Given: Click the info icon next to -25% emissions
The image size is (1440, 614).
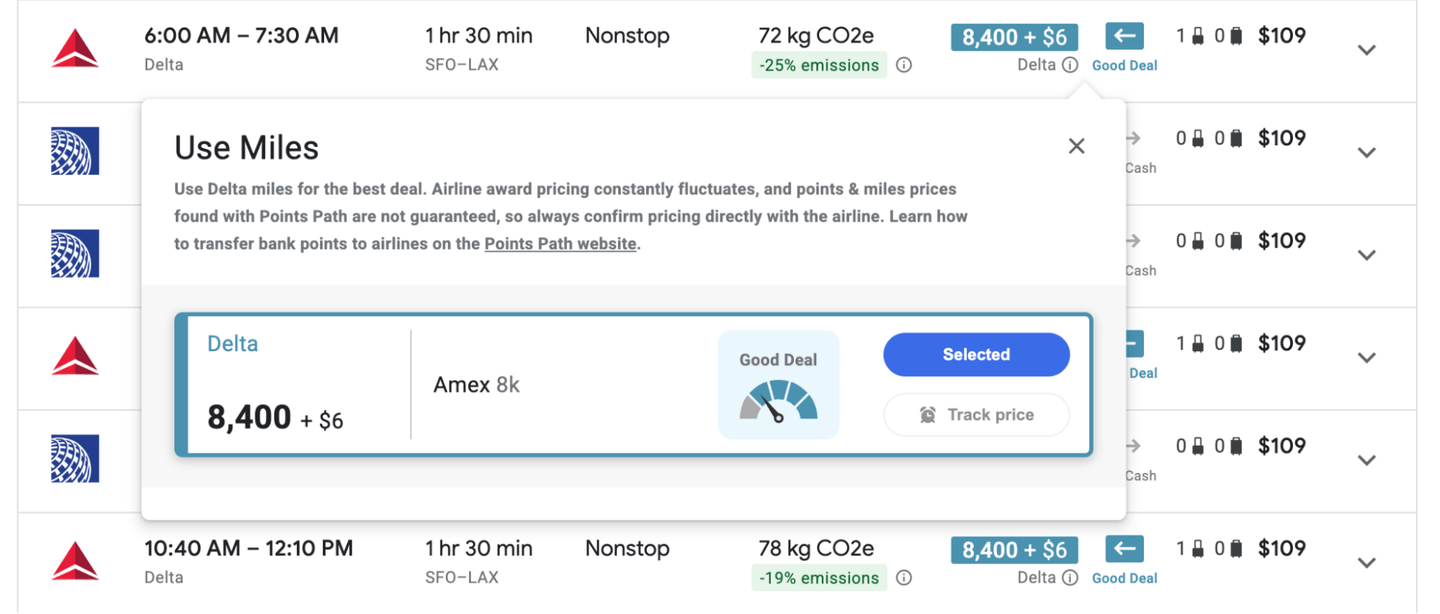Looking at the screenshot, I should pyautogui.click(x=904, y=65).
